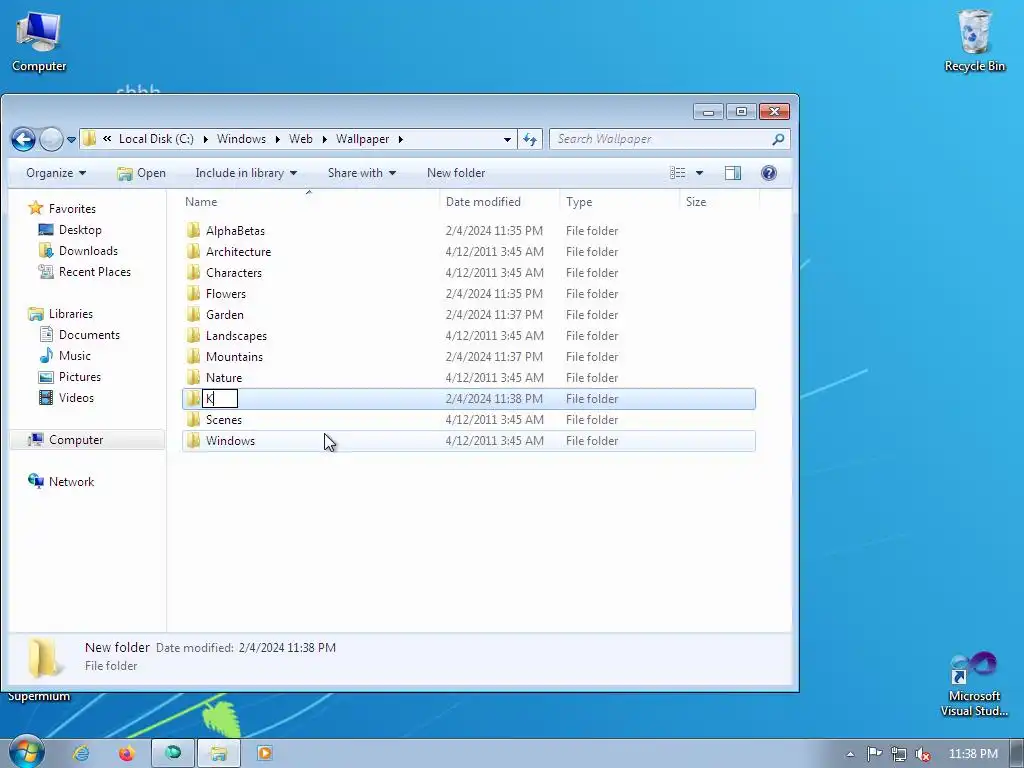
Task: Open Include in library menu
Action: coord(246,173)
